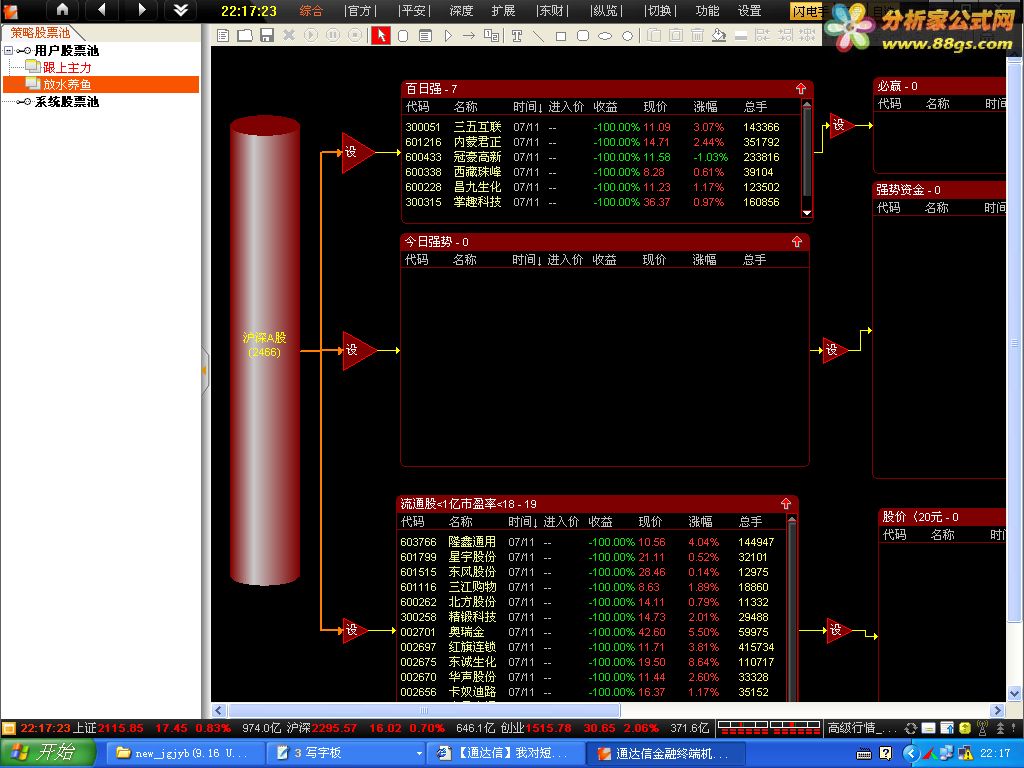Open the 东财 menu
Image resolution: width=1024 pixels, height=768 pixels.
click(x=552, y=10)
